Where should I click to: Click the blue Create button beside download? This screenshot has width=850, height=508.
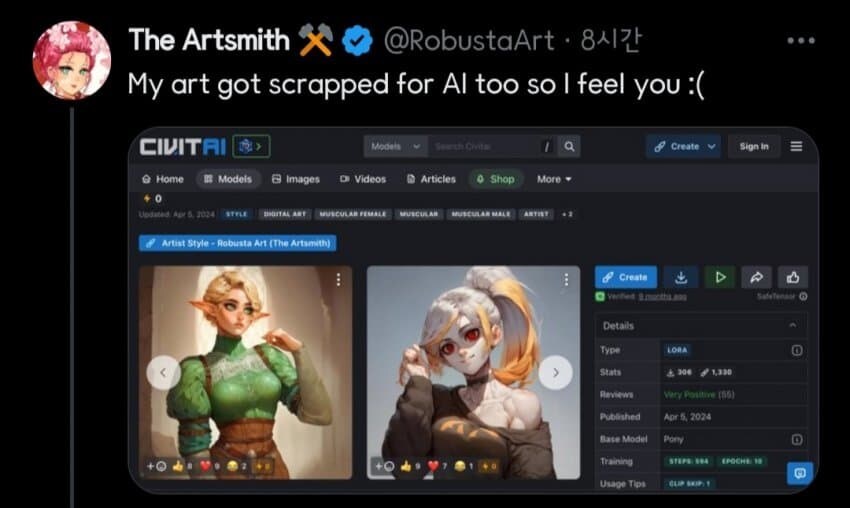[x=626, y=277]
